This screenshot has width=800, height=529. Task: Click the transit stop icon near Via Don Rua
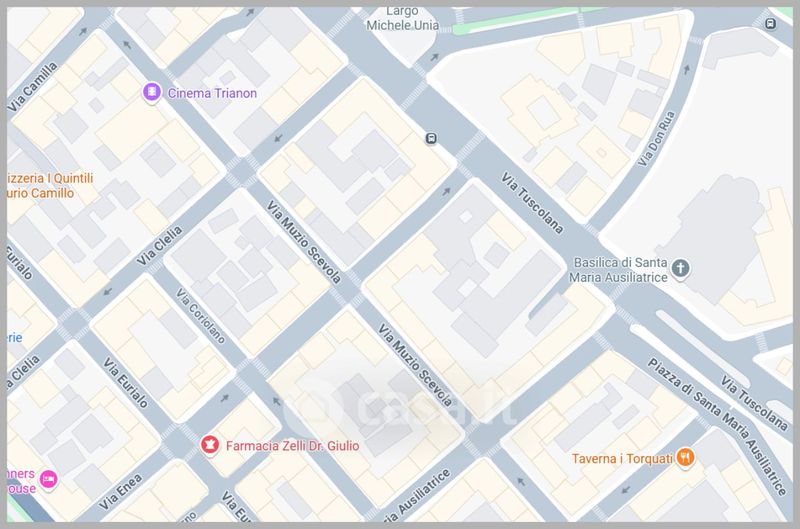pos(770,23)
